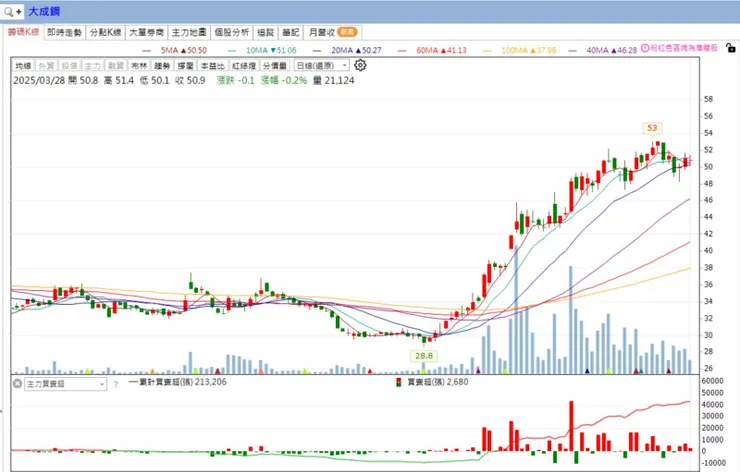Switch to 追蹤 tab
The image size is (740, 472).
[266, 33]
